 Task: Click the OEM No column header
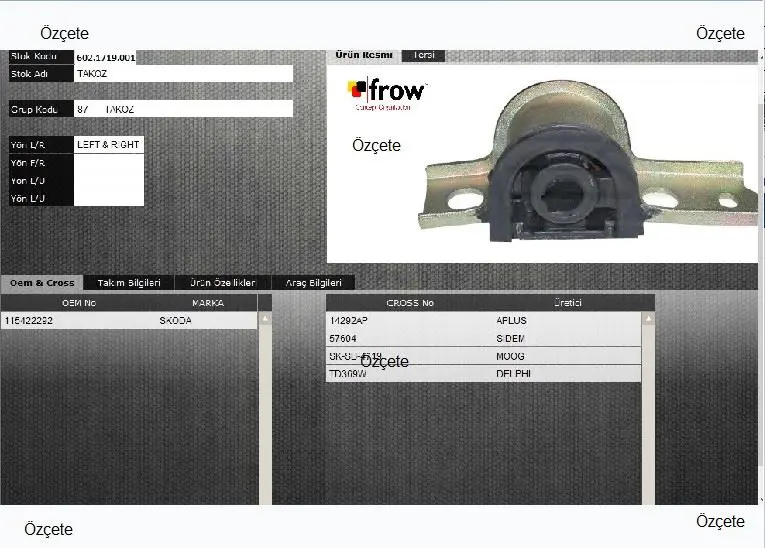tap(79, 303)
